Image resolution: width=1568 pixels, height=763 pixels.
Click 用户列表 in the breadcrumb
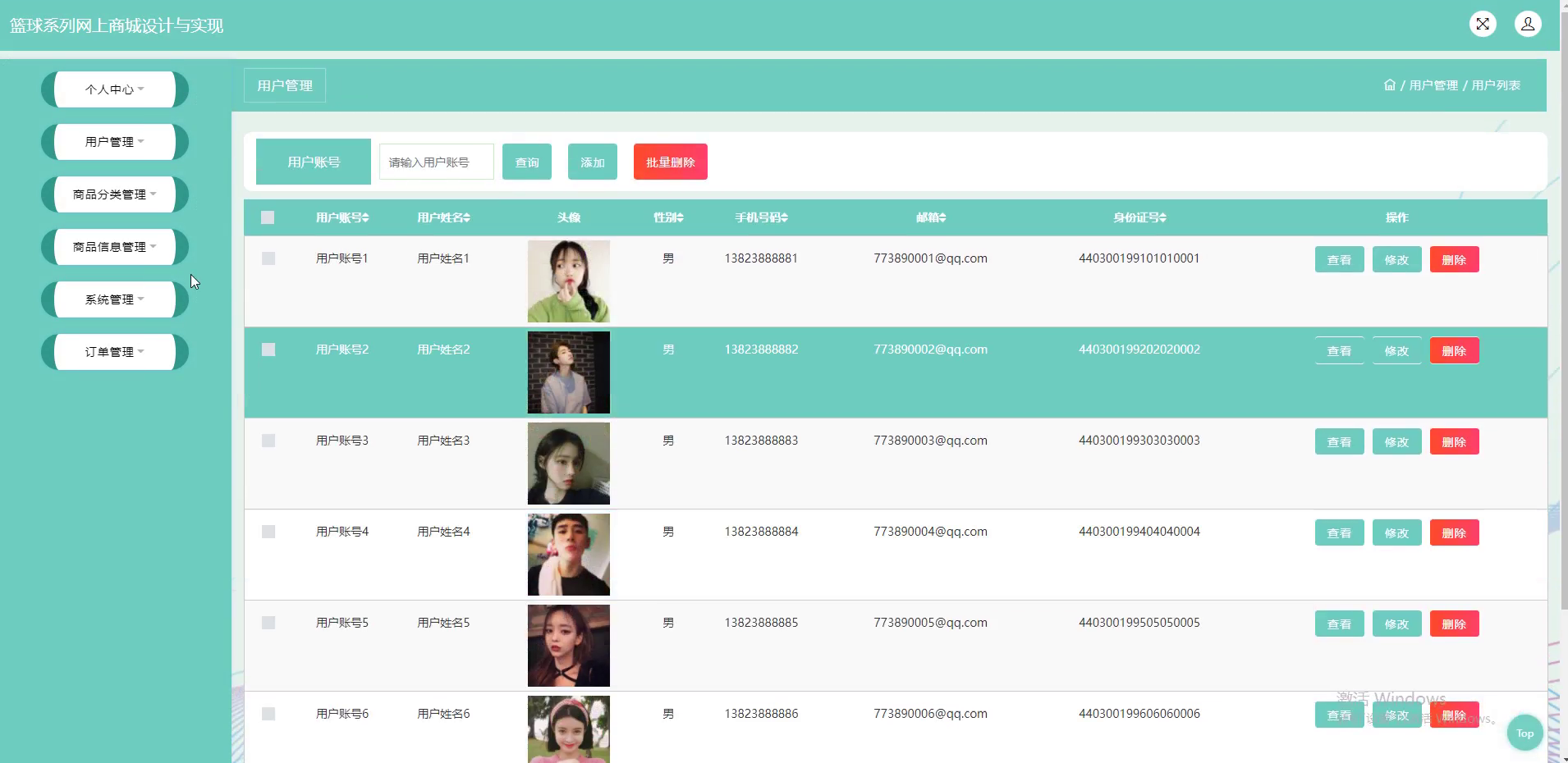point(1496,85)
